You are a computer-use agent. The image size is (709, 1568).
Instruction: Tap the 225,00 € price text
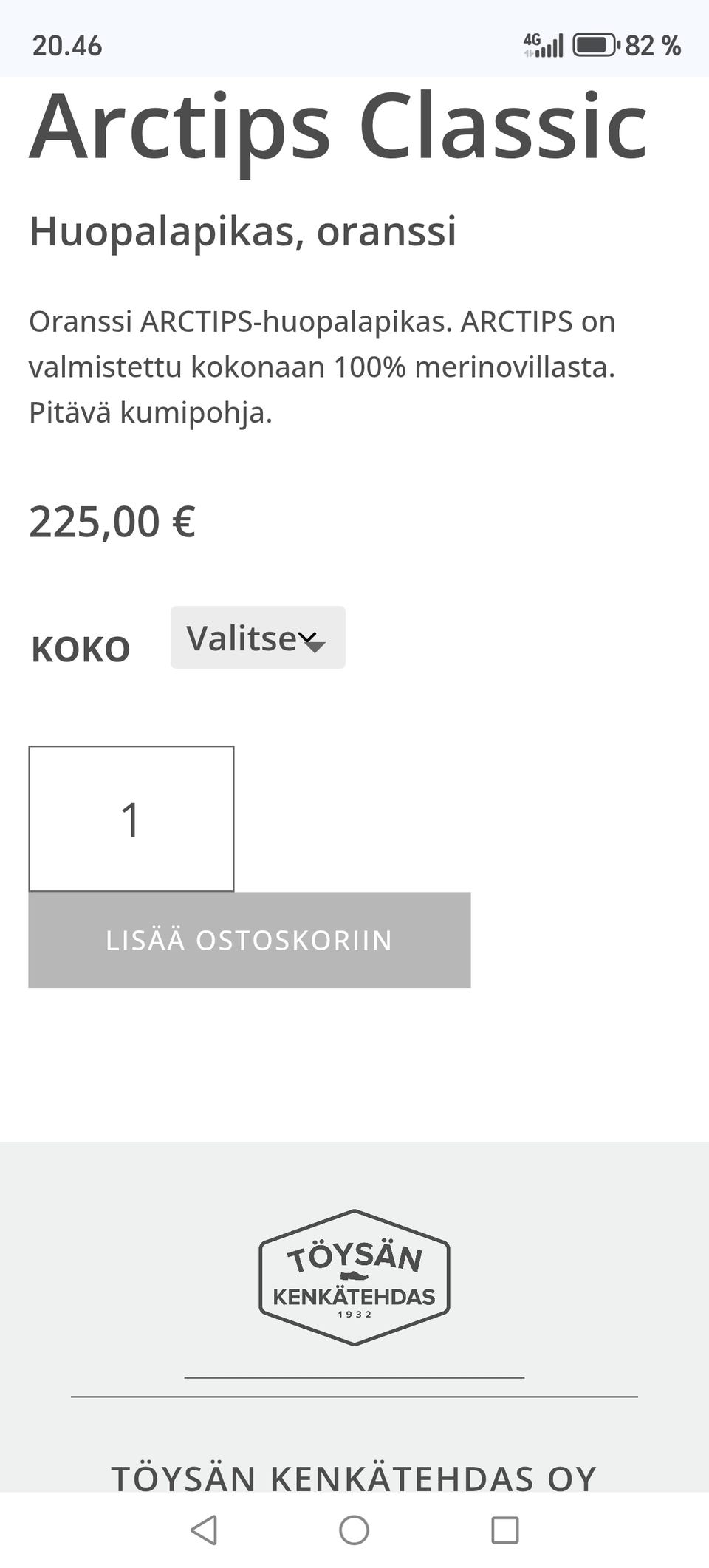[112, 522]
